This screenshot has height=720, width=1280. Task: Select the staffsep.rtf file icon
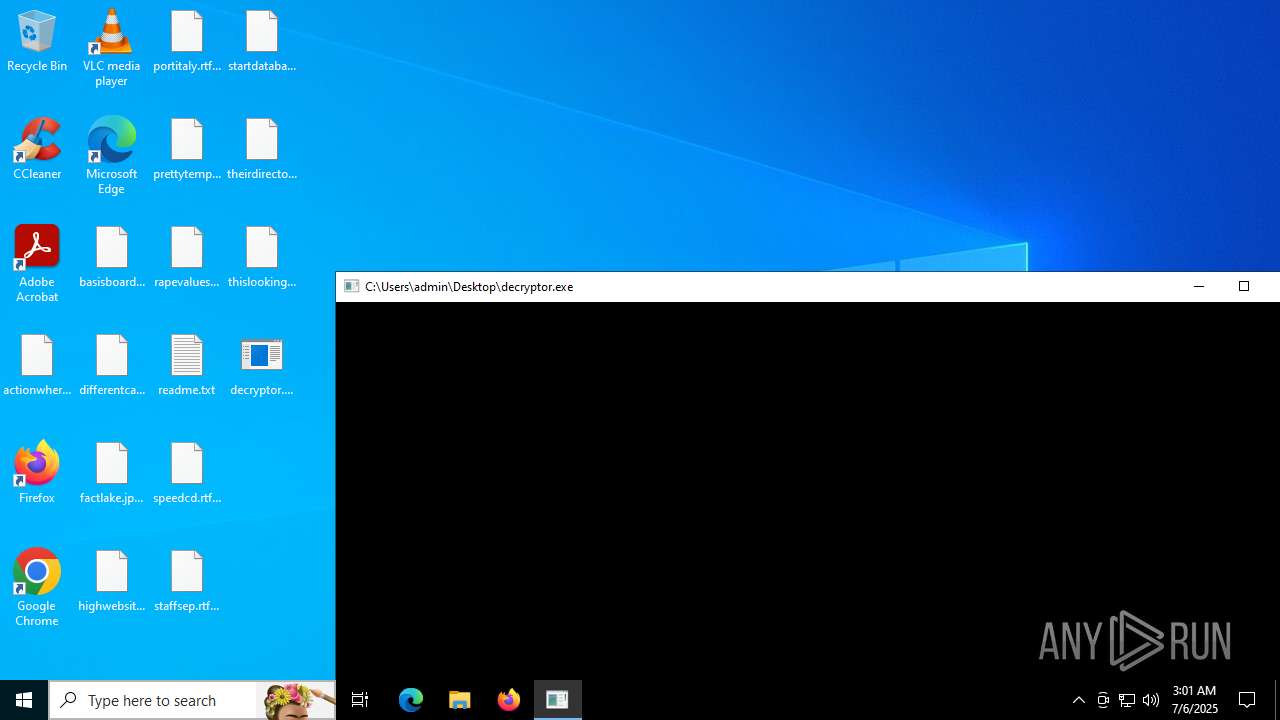[187, 582]
